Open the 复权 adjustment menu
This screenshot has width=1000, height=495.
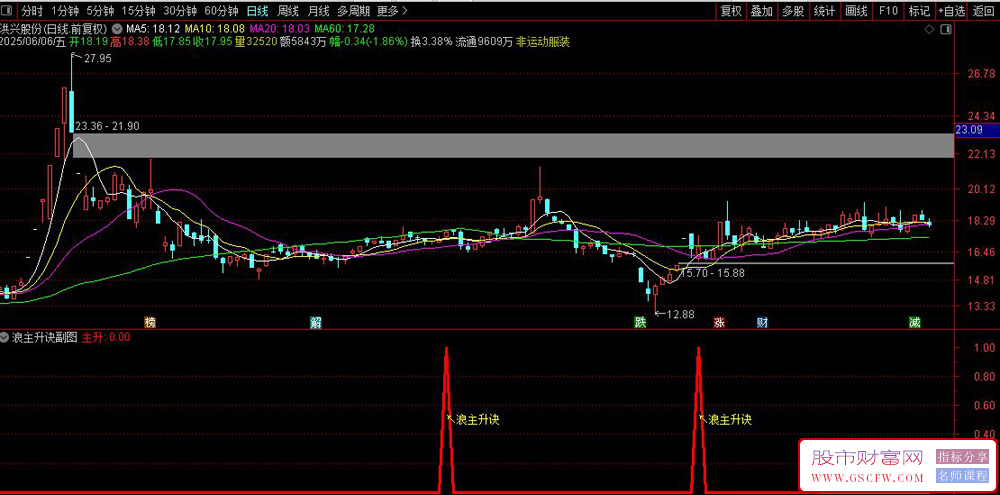pos(731,11)
